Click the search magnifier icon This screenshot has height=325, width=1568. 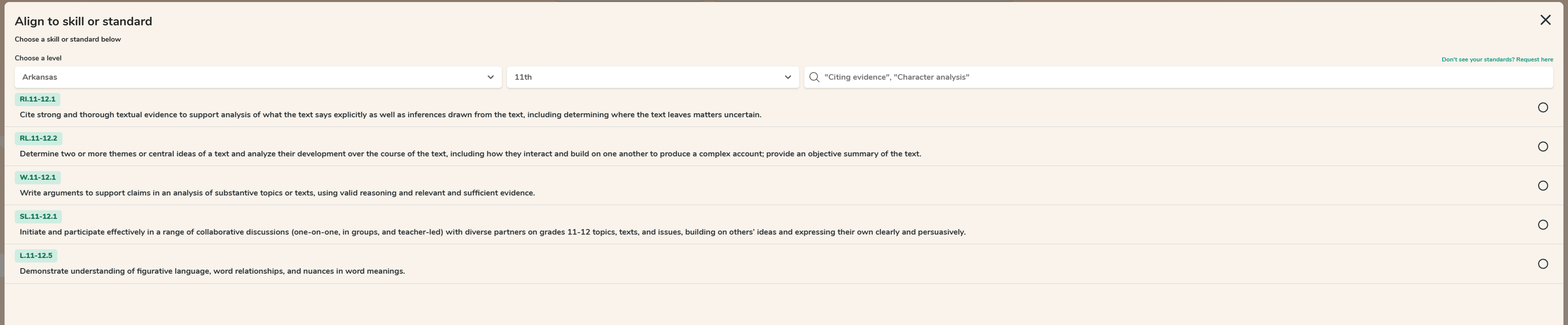[814, 77]
